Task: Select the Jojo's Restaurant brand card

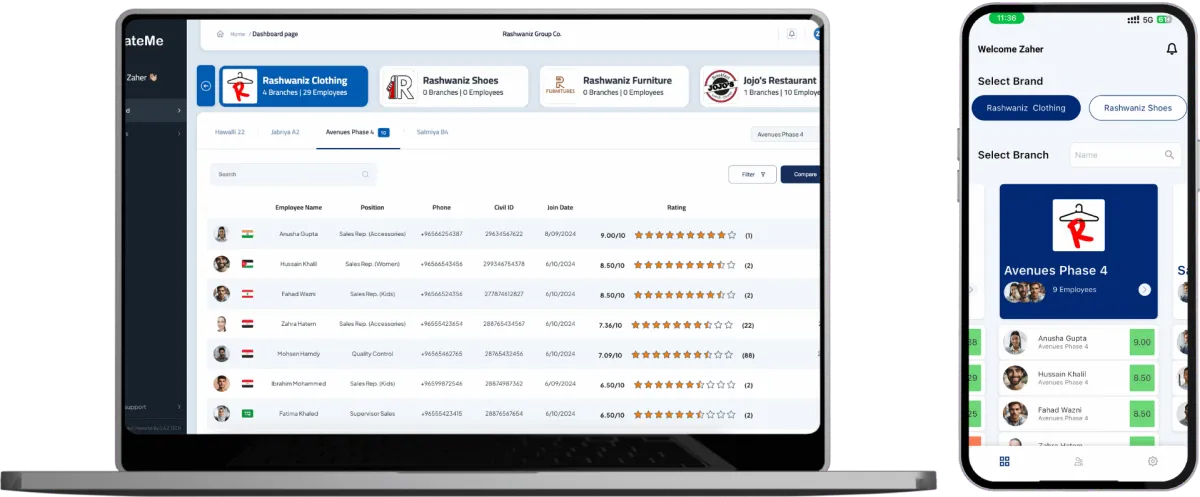Action: click(760, 87)
